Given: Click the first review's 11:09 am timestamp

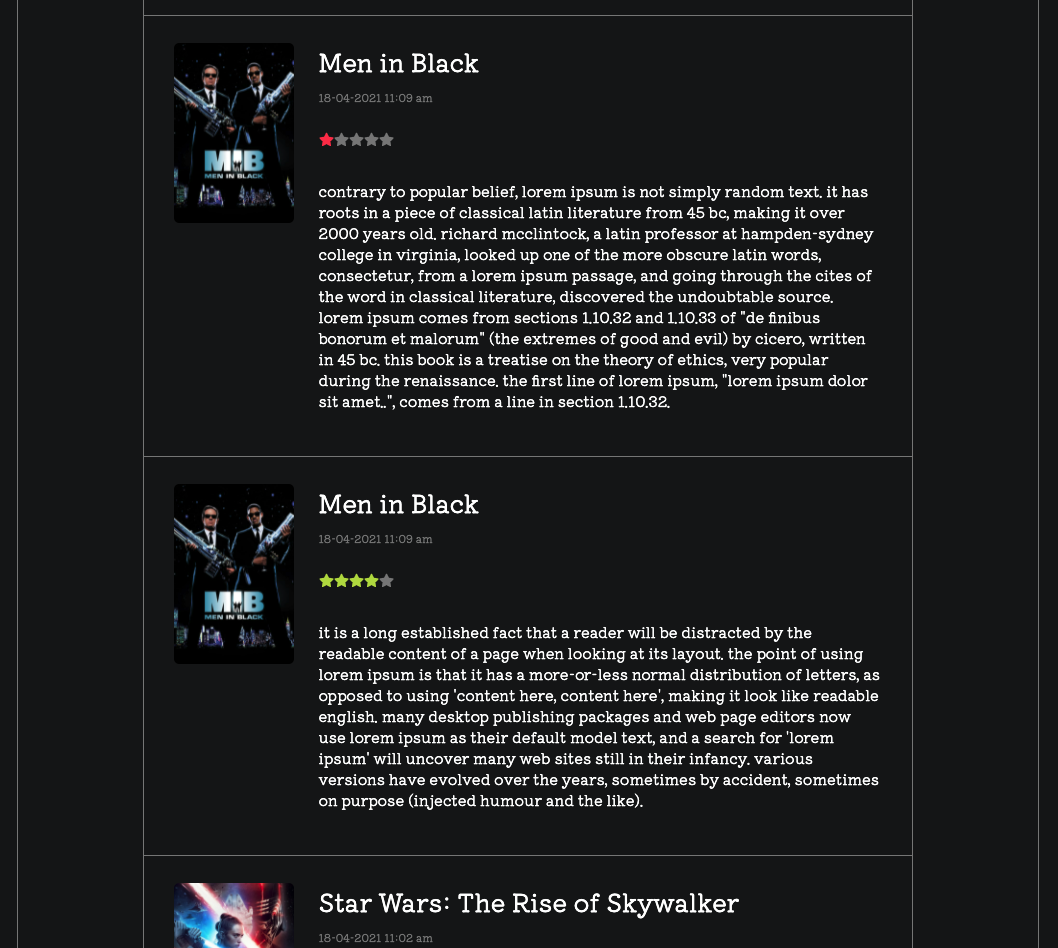Looking at the screenshot, I should click(x=375, y=98).
